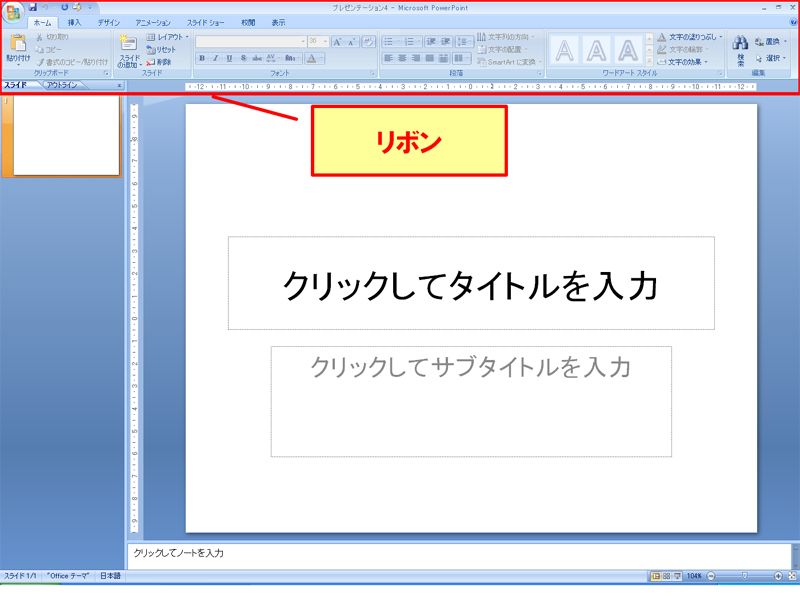Click the decrease indent icon
800x600 pixels.
(432, 42)
